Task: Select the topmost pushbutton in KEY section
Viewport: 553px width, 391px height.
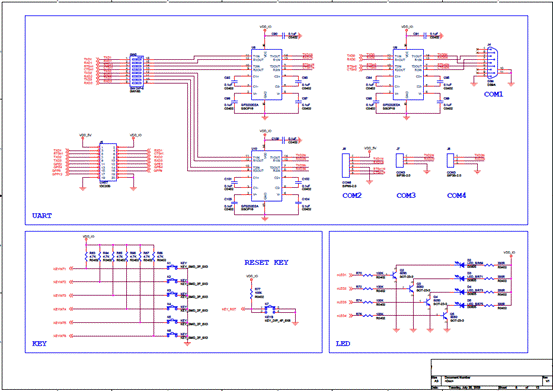Action: 172,267
